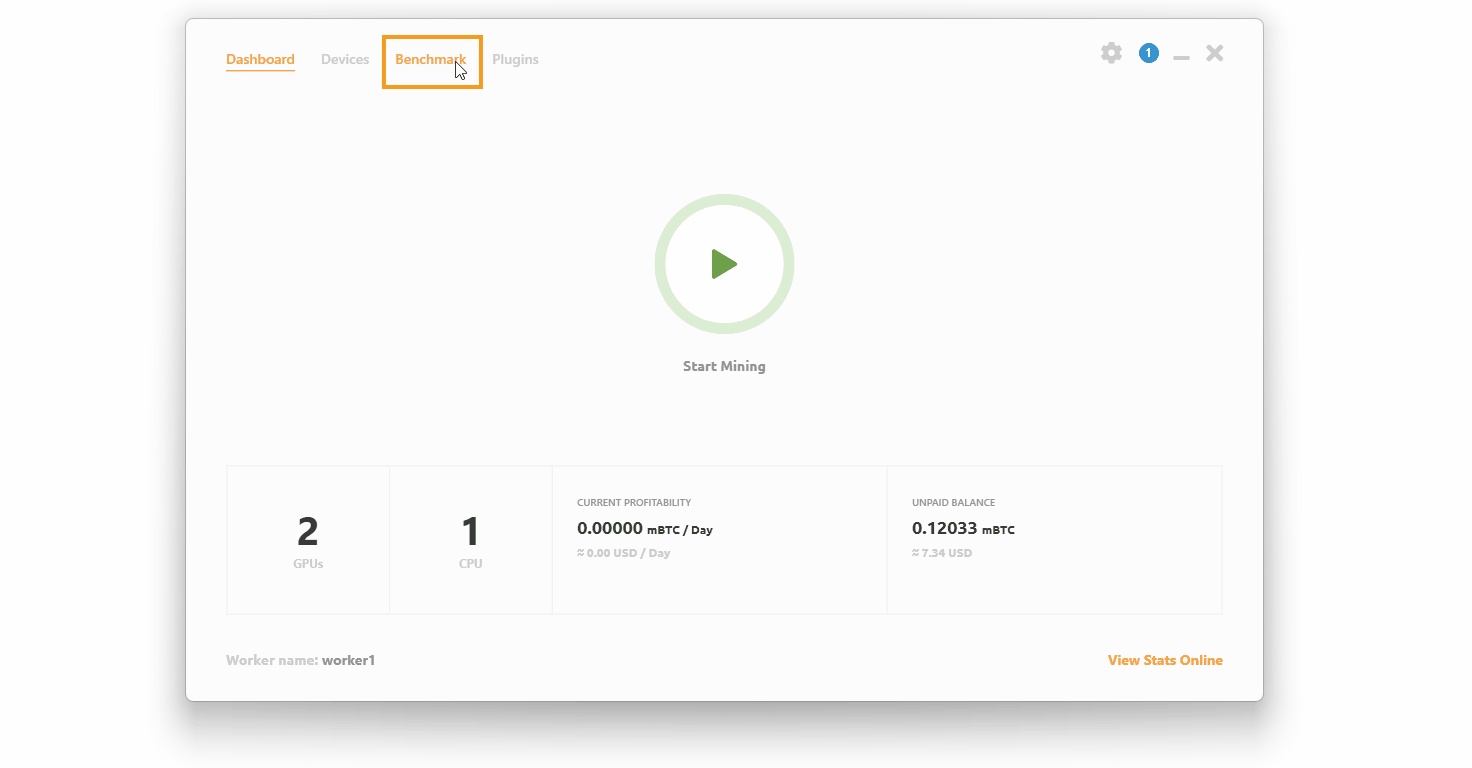
Task: Switch to the Devices tab
Action: pos(345,59)
